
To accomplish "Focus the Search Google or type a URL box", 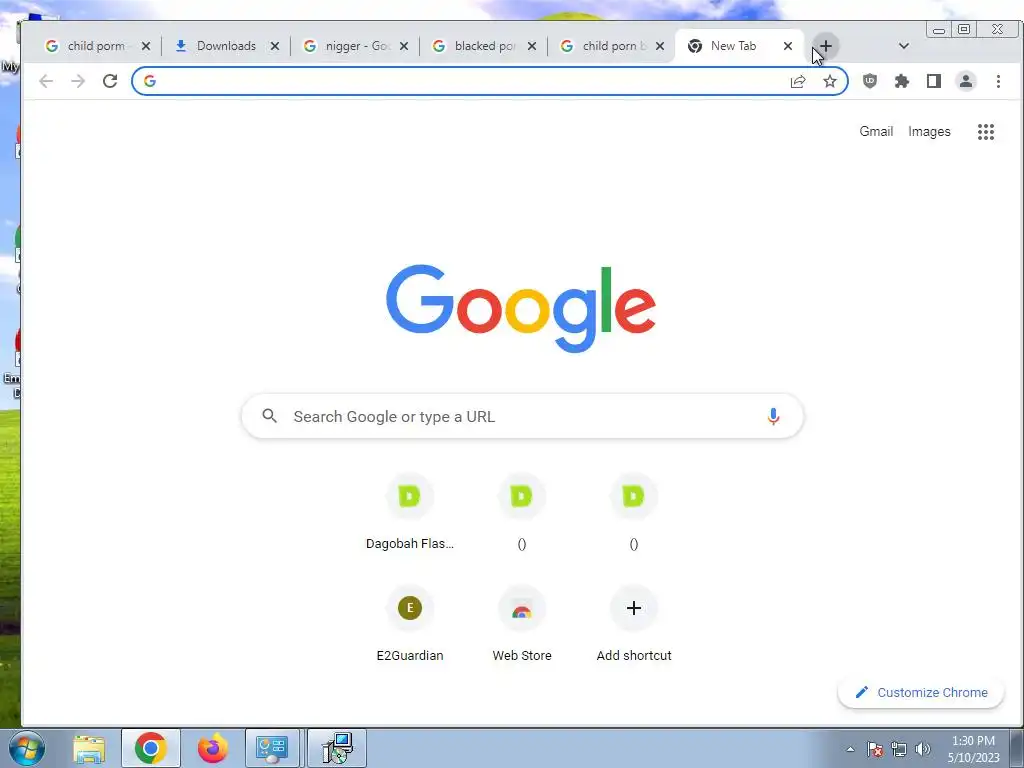I will (x=522, y=416).
